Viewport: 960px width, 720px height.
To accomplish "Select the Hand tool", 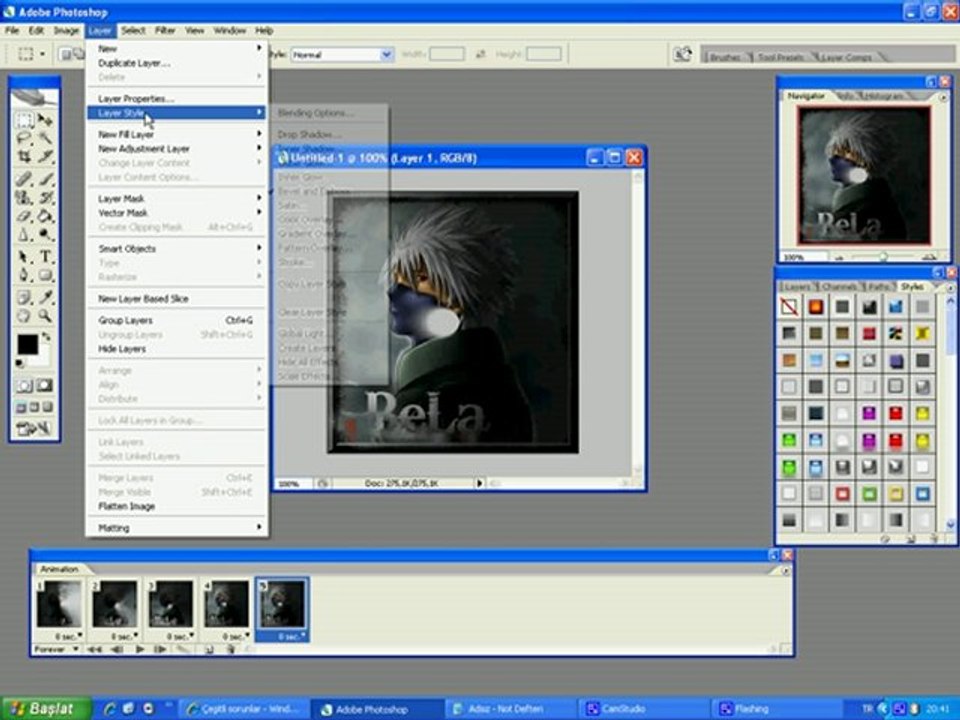I will click(24, 316).
